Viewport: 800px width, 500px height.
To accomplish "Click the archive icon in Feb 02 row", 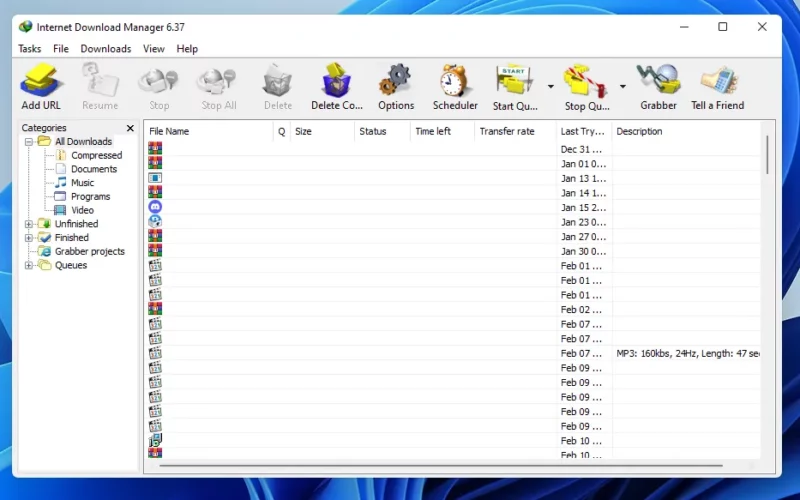I will pyautogui.click(x=155, y=309).
